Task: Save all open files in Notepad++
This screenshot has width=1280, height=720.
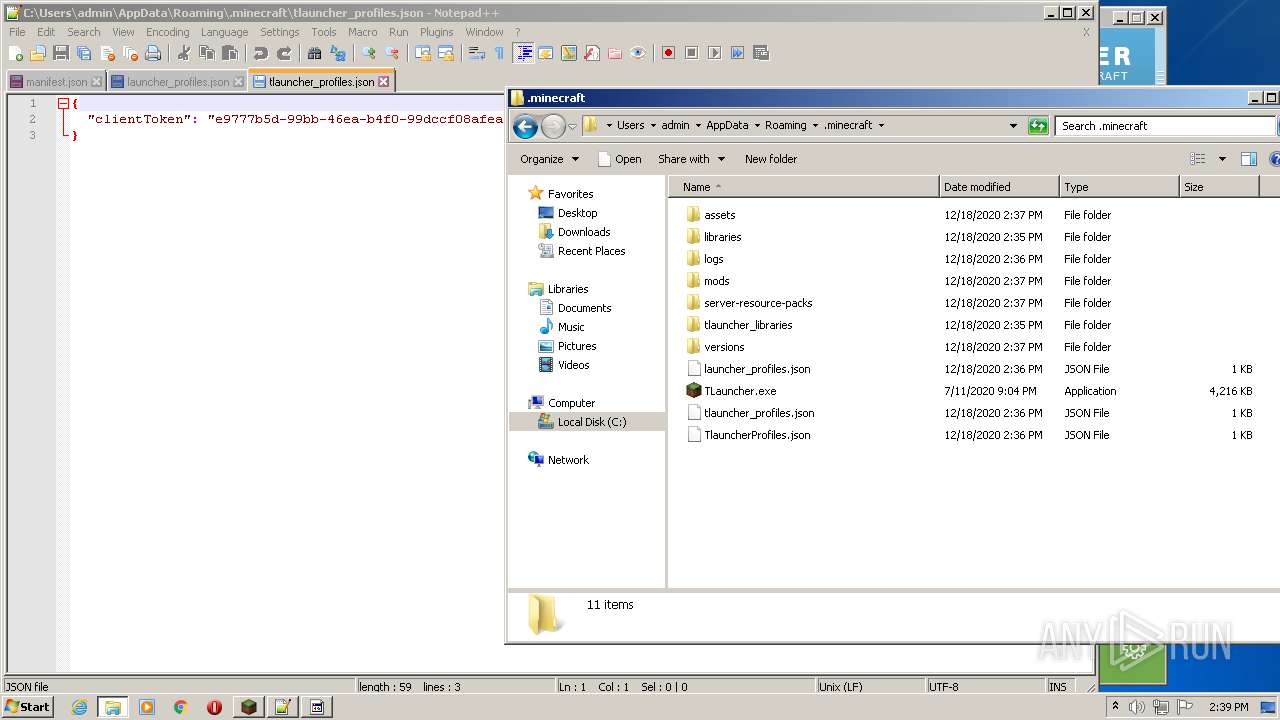Action: coord(84,53)
